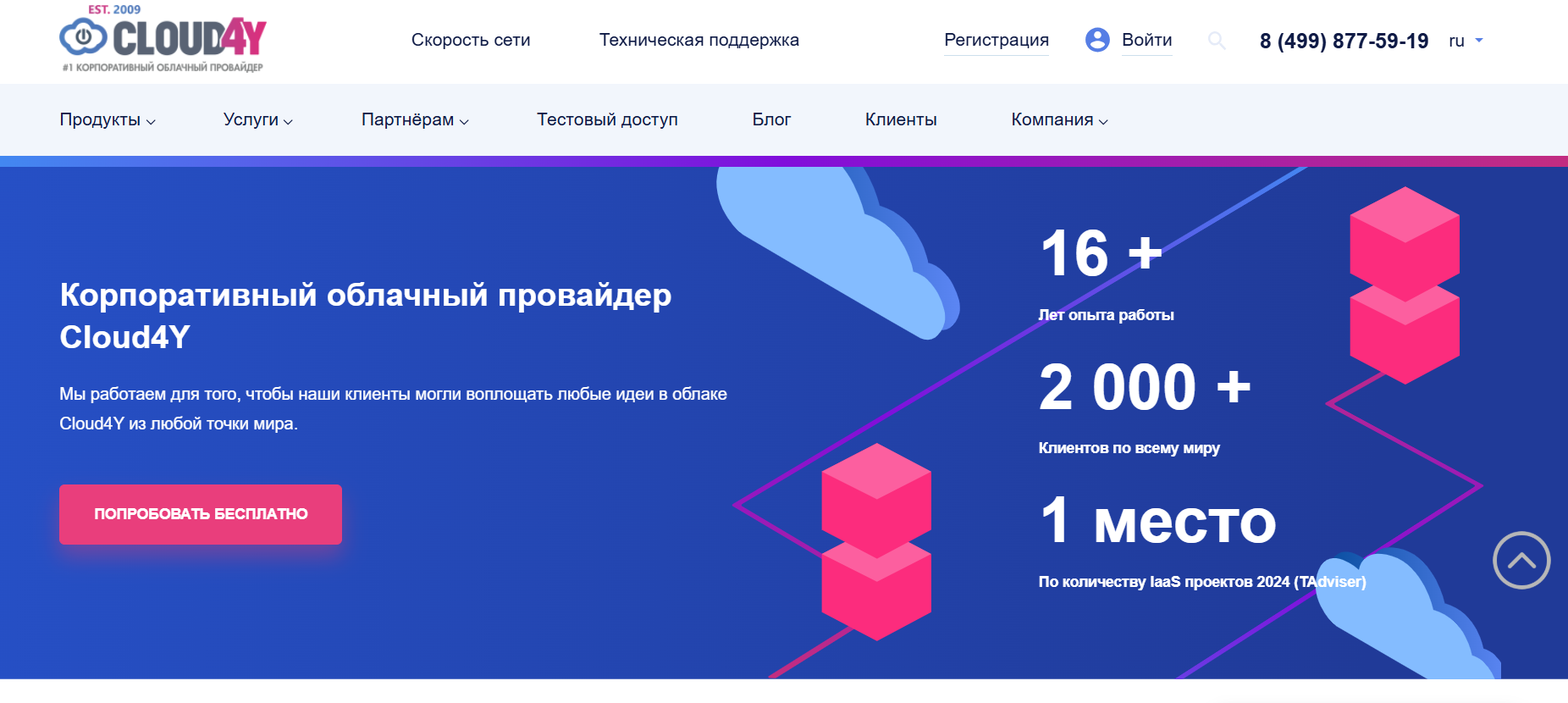Click the '1 место' statistic
This screenshot has height=703, width=1568.
[1157, 521]
